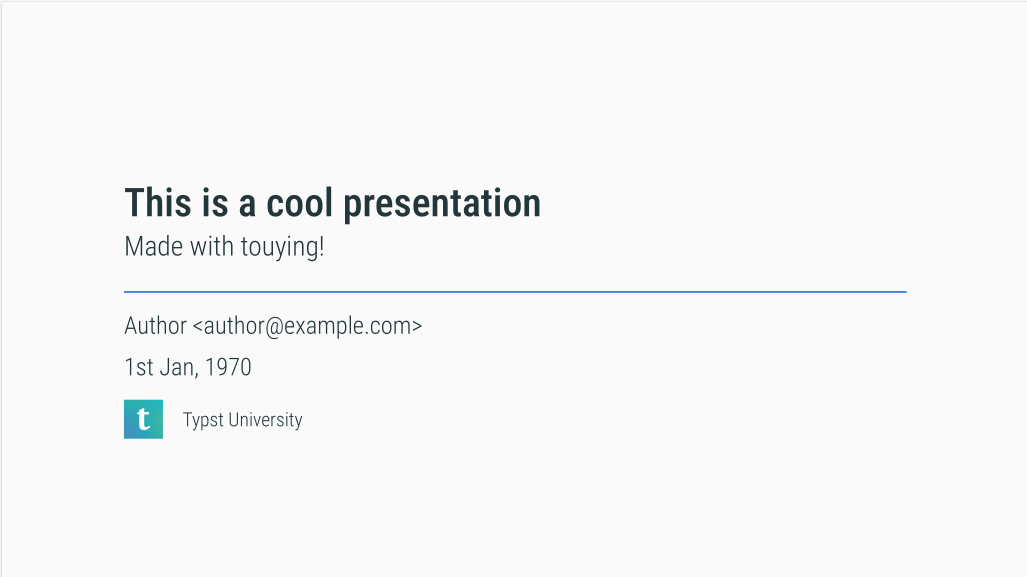This screenshot has width=1027, height=577.
Task: Click the word "presentation" in the title
Action: [442, 203]
